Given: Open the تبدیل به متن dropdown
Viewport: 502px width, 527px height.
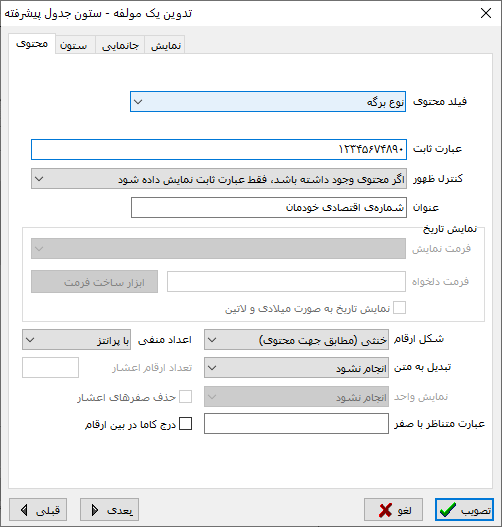Looking at the screenshot, I should tap(296, 368).
